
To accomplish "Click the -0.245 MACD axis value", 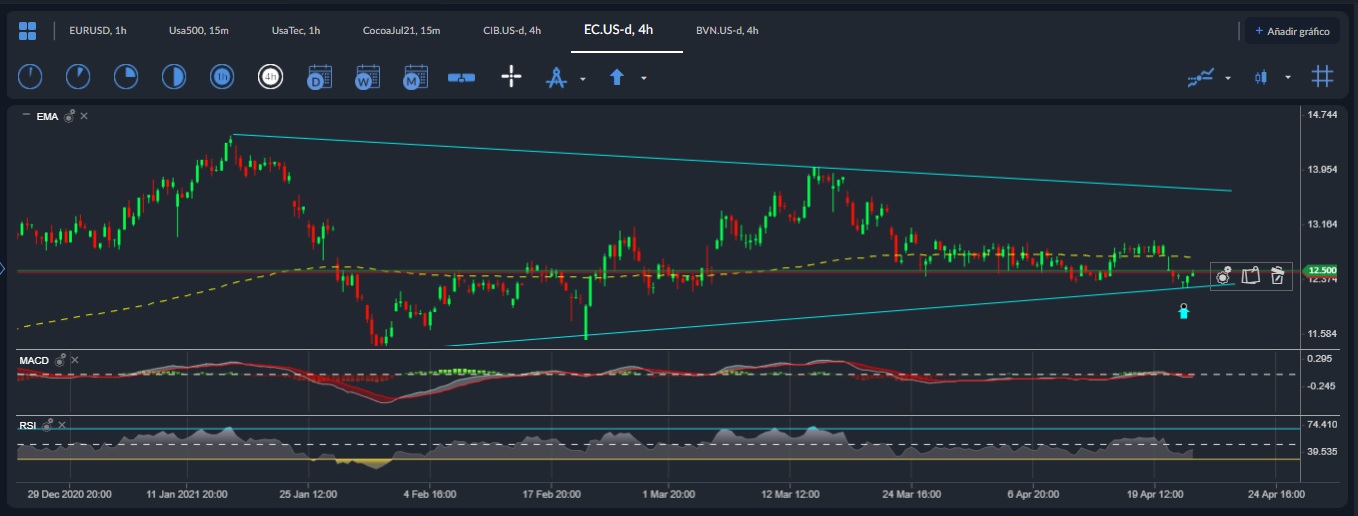I will 1322,385.
